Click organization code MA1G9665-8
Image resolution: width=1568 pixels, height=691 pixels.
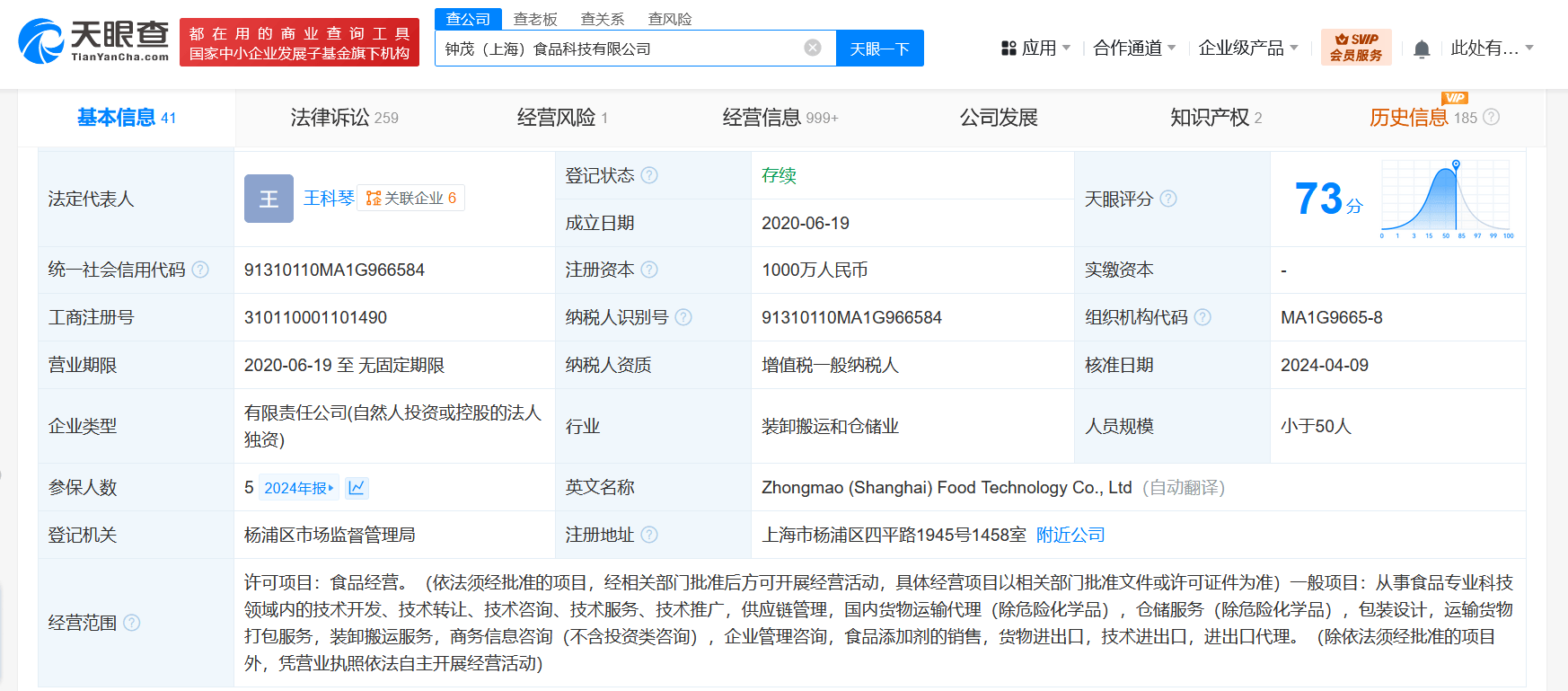pyautogui.click(x=1332, y=317)
